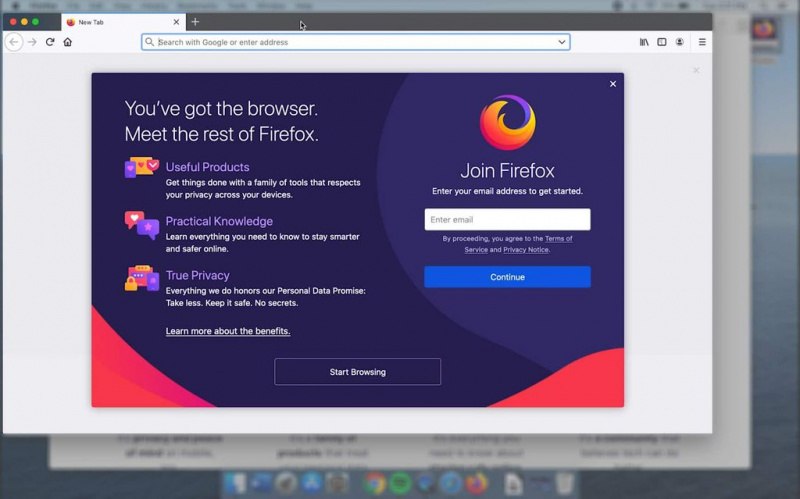Click the blue Continue button
The image size is (800, 499).
coord(507,277)
